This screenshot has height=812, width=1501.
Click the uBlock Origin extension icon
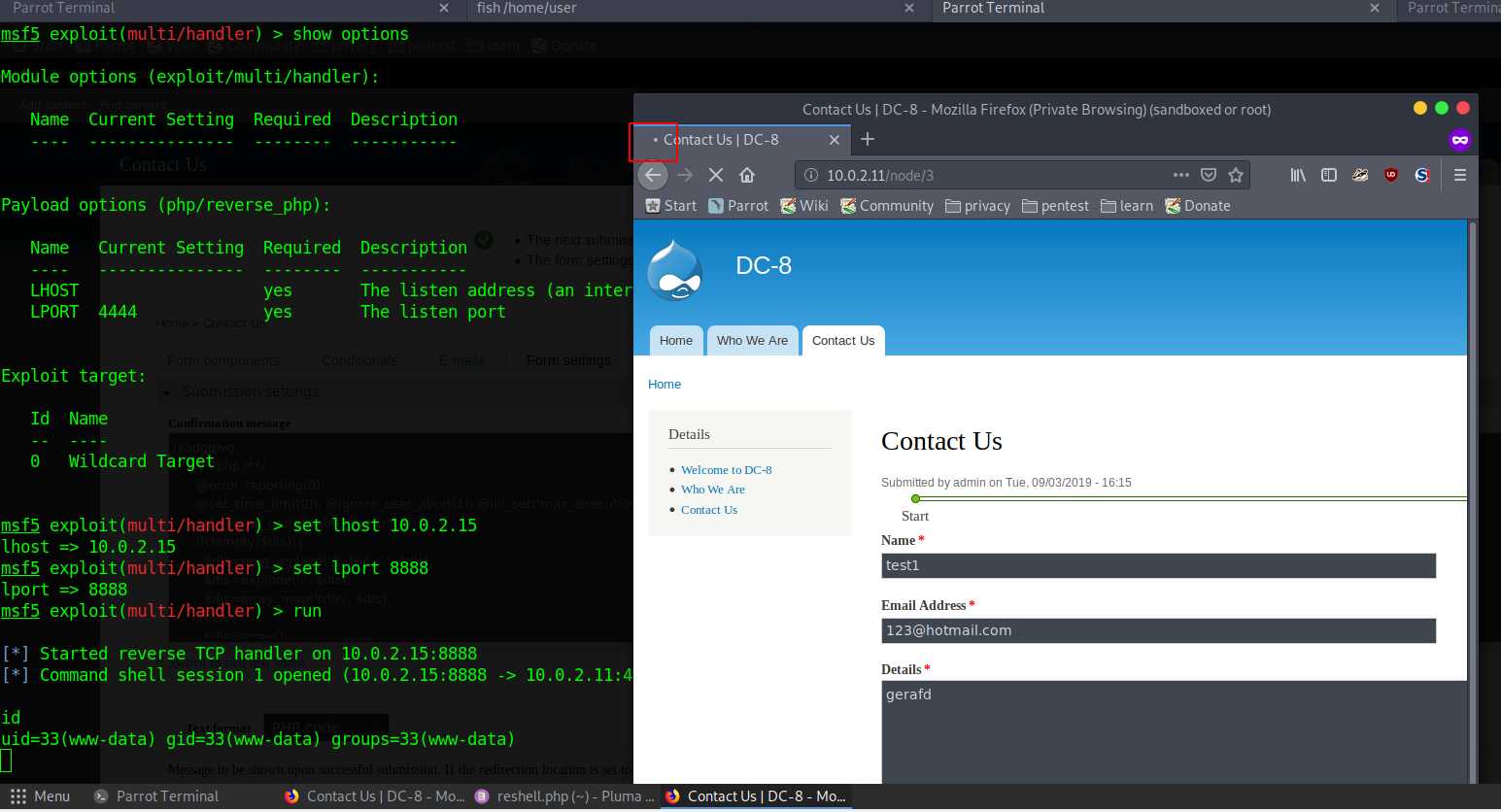tap(1391, 175)
